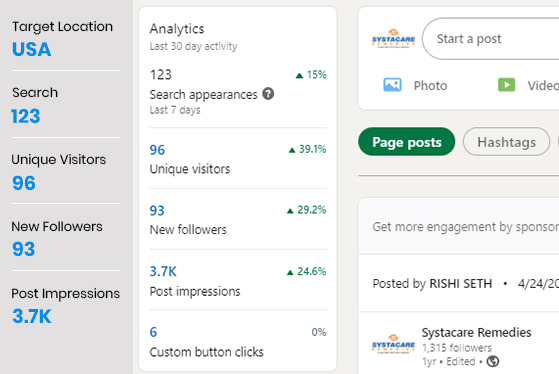Viewport: 559px width, 374px height.
Task: Open the 96 Unique visitors analytics link
Action: (190, 159)
